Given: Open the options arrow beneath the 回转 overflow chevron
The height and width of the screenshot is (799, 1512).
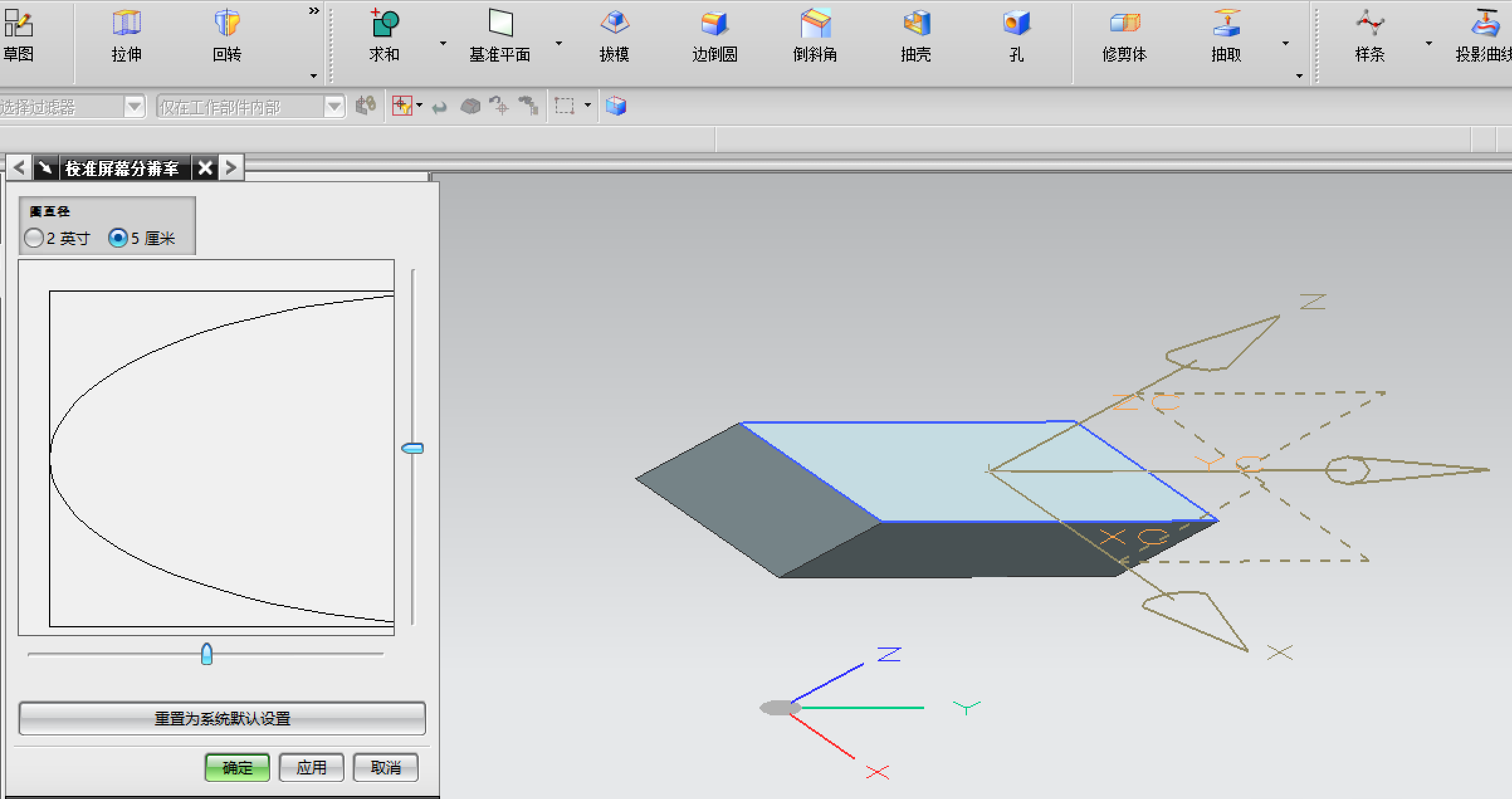Looking at the screenshot, I should click(x=314, y=76).
